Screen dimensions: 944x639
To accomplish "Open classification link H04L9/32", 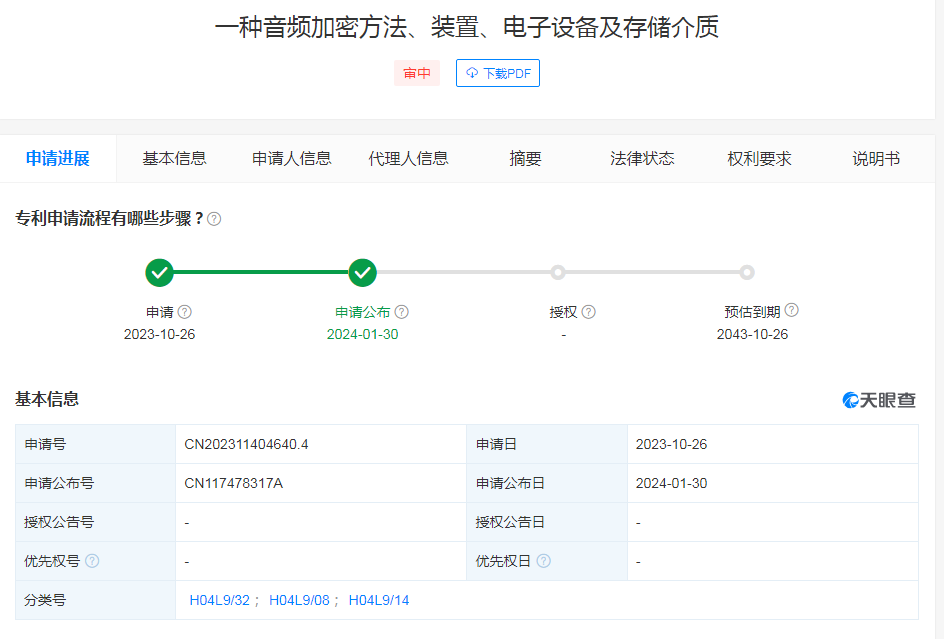I will tap(219, 600).
